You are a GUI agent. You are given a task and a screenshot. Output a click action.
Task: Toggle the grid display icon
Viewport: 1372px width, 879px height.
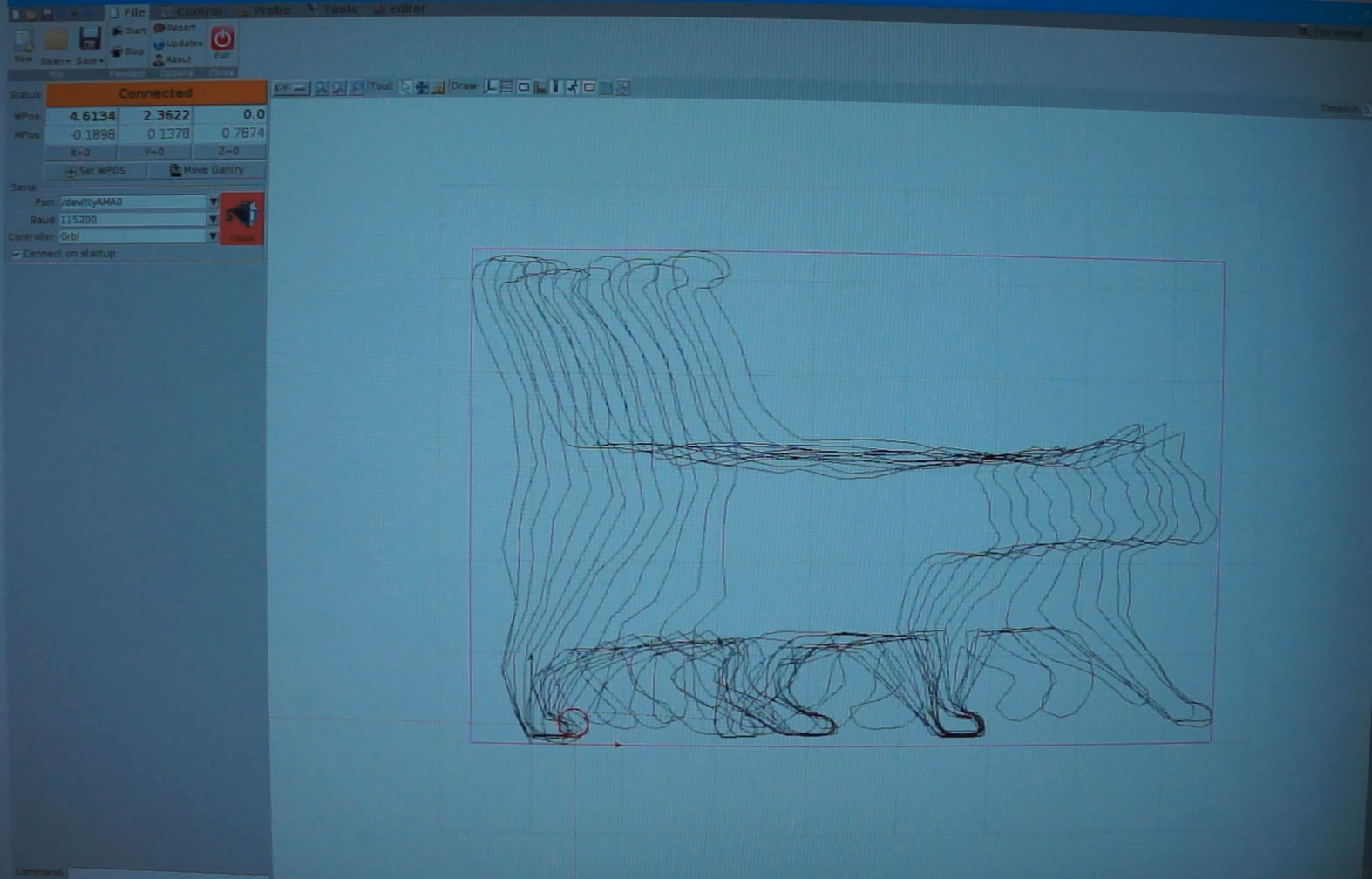pyautogui.click(x=506, y=87)
